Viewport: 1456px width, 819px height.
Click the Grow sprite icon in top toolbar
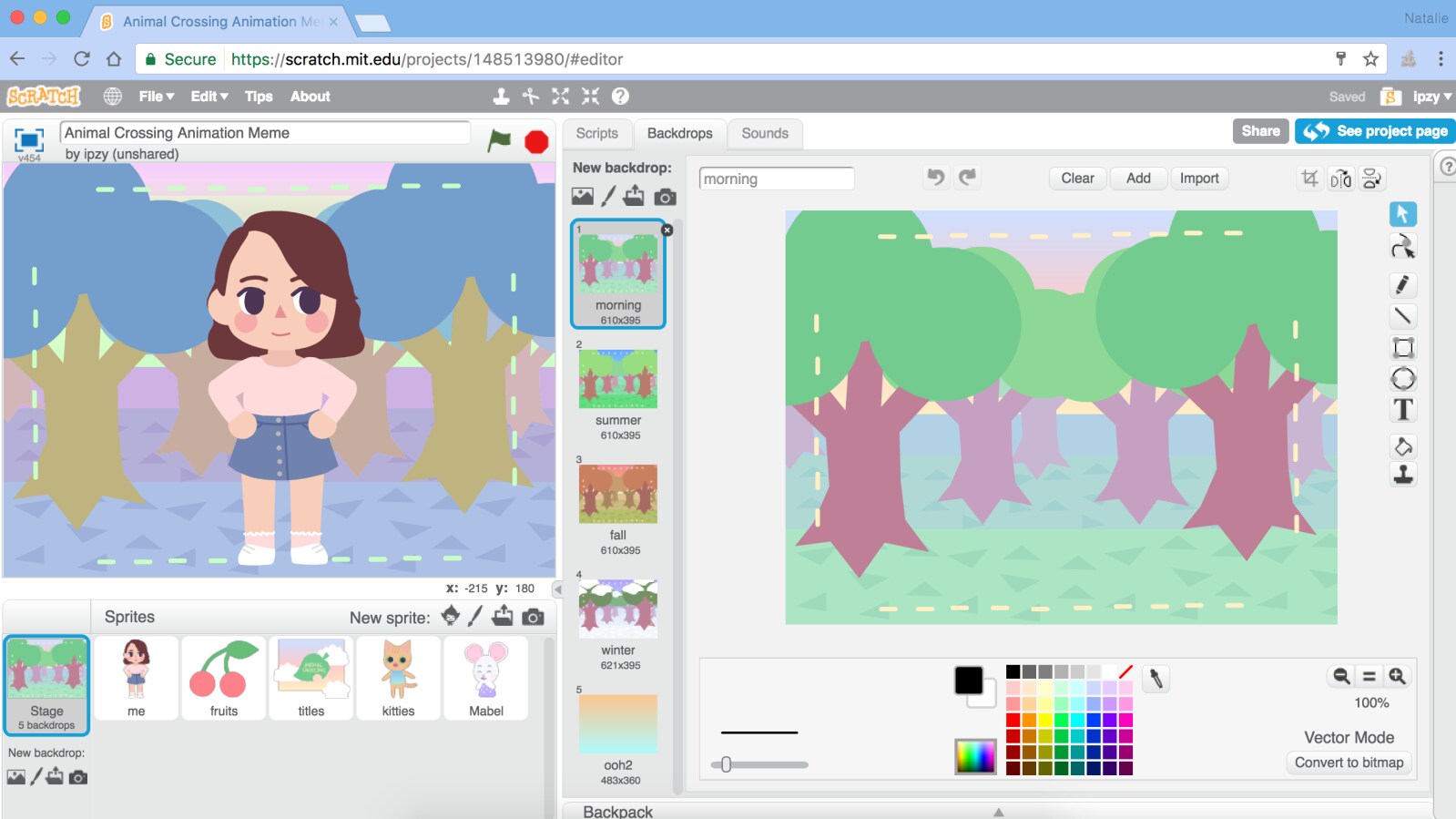coord(560,96)
